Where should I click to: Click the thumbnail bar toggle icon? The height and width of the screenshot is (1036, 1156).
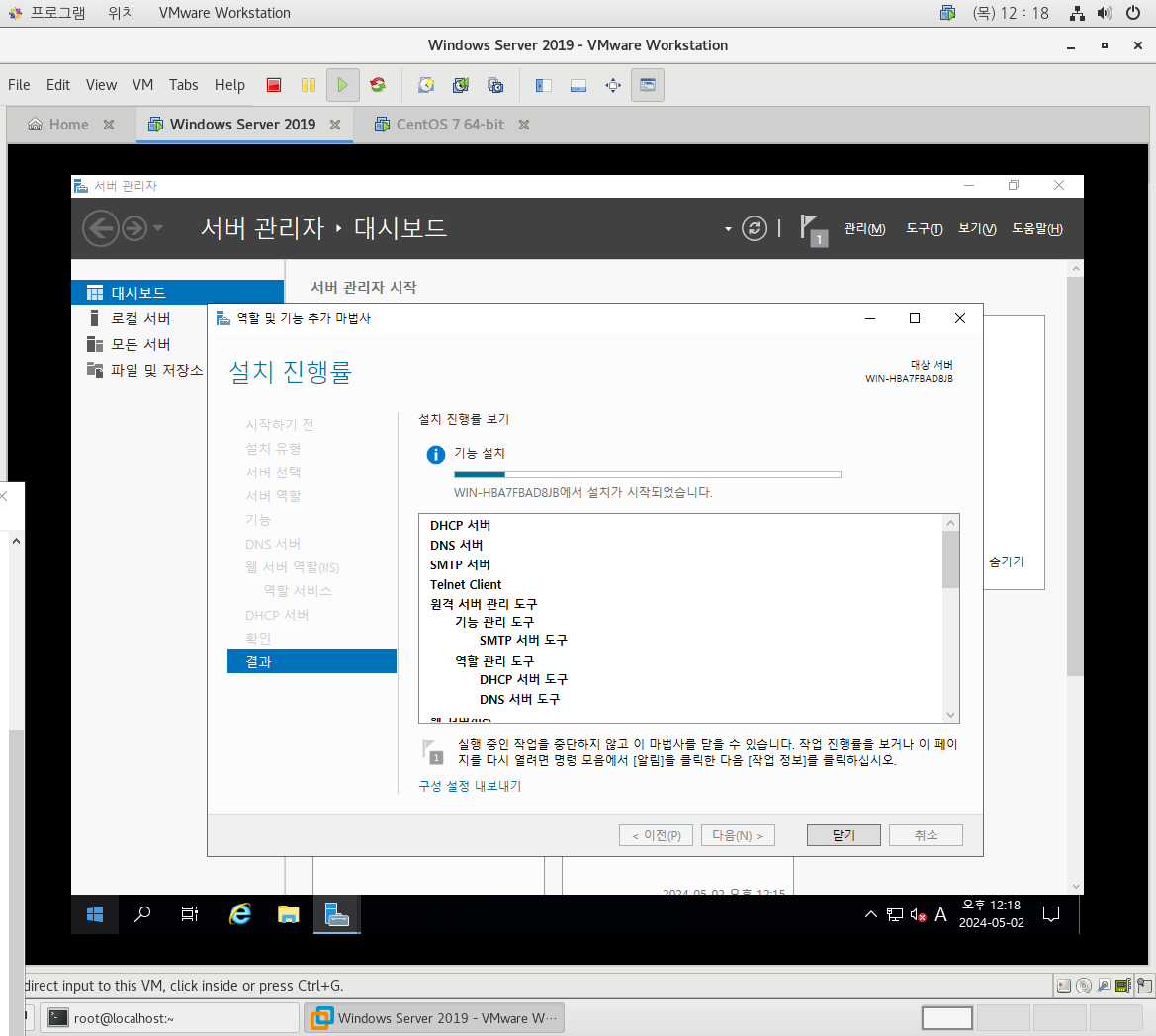click(x=578, y=85)
